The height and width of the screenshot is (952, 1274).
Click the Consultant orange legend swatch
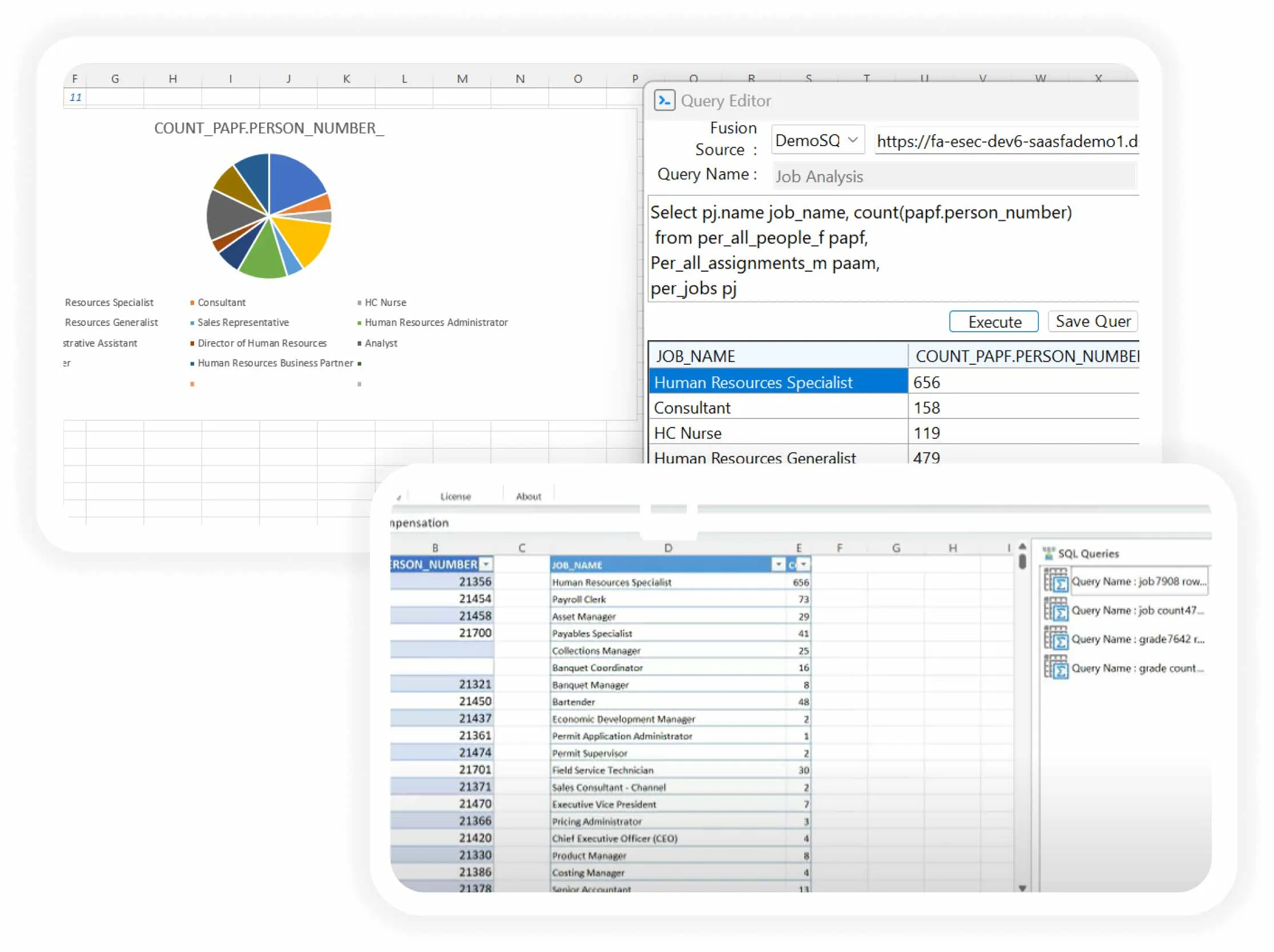192,303
